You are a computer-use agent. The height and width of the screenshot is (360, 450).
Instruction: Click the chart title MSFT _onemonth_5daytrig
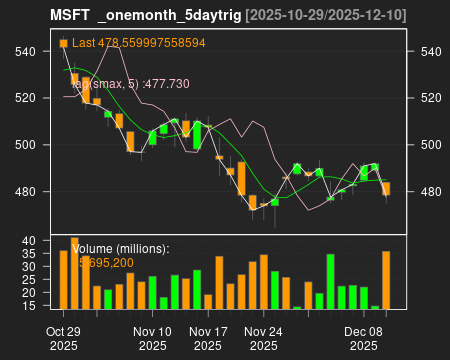(x=146, y=15)
